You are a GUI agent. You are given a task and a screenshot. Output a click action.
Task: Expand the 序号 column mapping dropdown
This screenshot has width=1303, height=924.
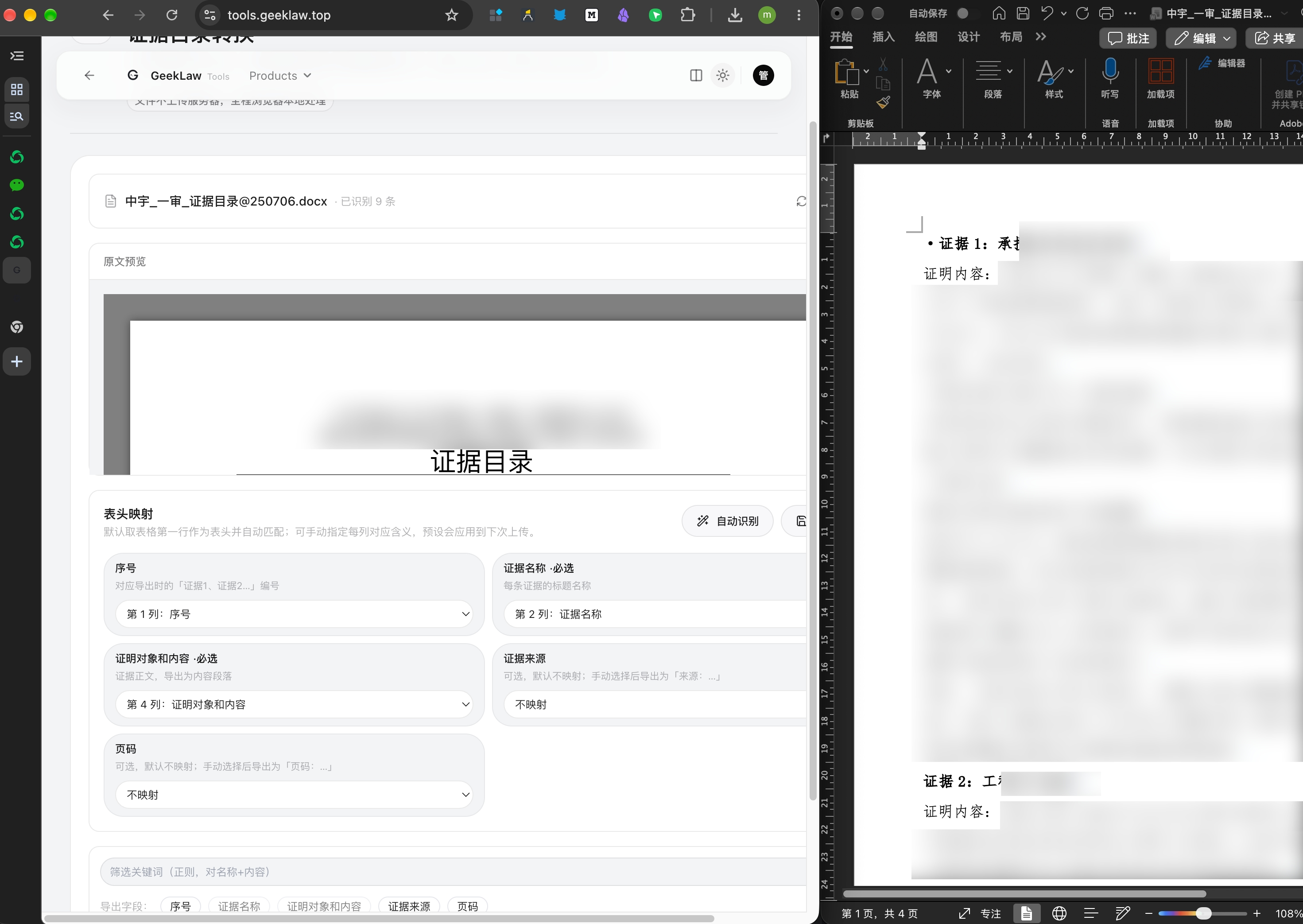click(x=294, y=614)
